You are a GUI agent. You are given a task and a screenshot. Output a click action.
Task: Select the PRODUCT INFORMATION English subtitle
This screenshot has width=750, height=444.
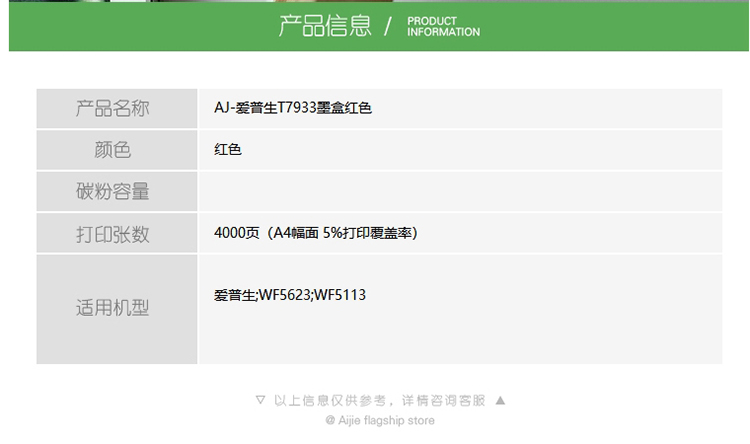coord(443,26)
